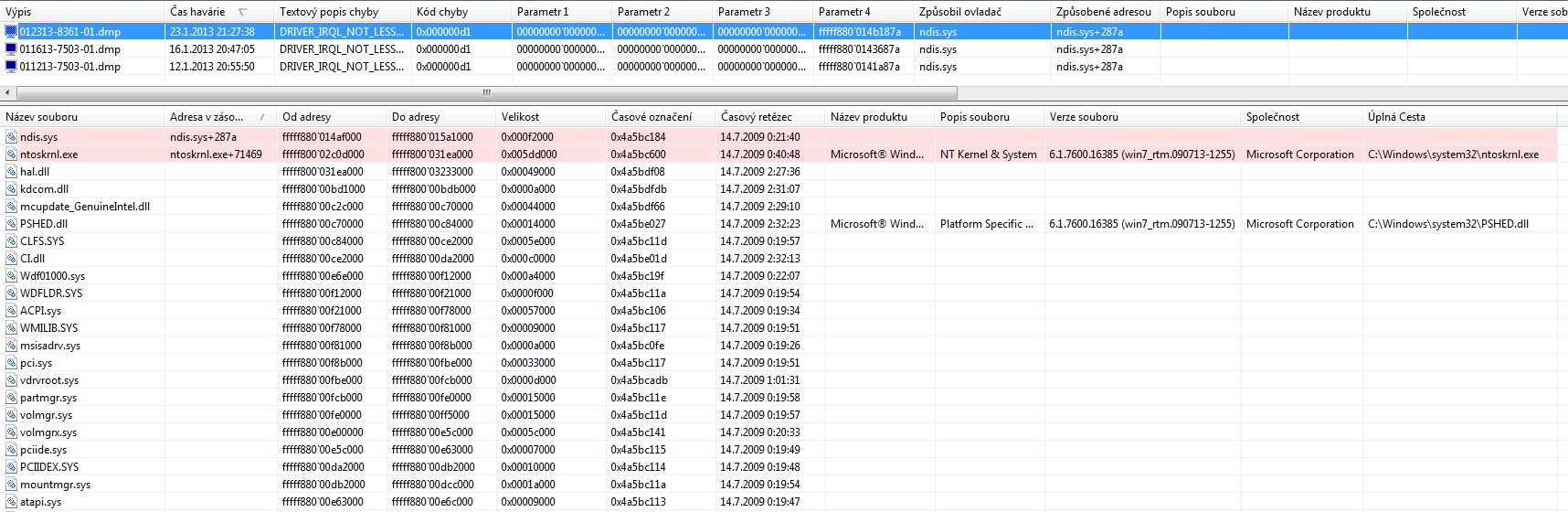1568x512 pixels.
Task: Click the 011213-7503-01.dmp dump file icon
Action: click(x=11, y=66)
